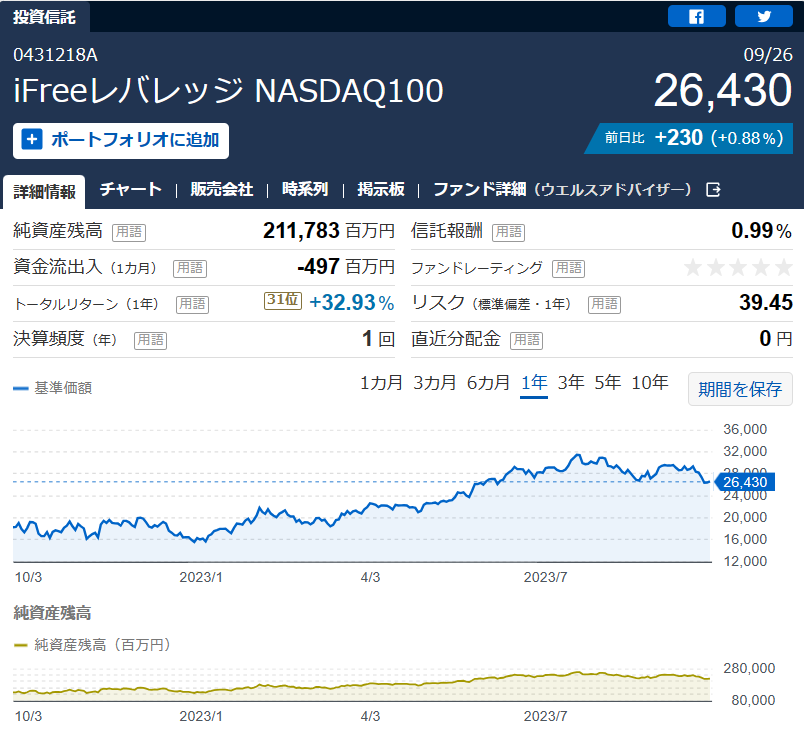Open 用語 glossary for リスク
The width and height of the screenshot is (804, 730).
(x=605, y=304)
